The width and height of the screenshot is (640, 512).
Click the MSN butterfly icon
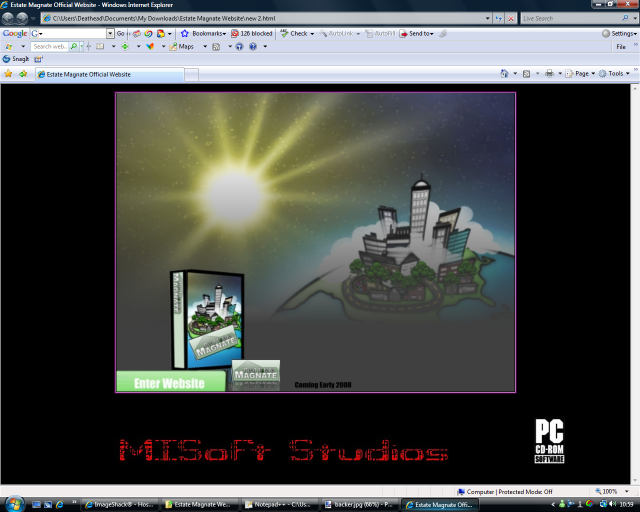click(x=150, y=47)
